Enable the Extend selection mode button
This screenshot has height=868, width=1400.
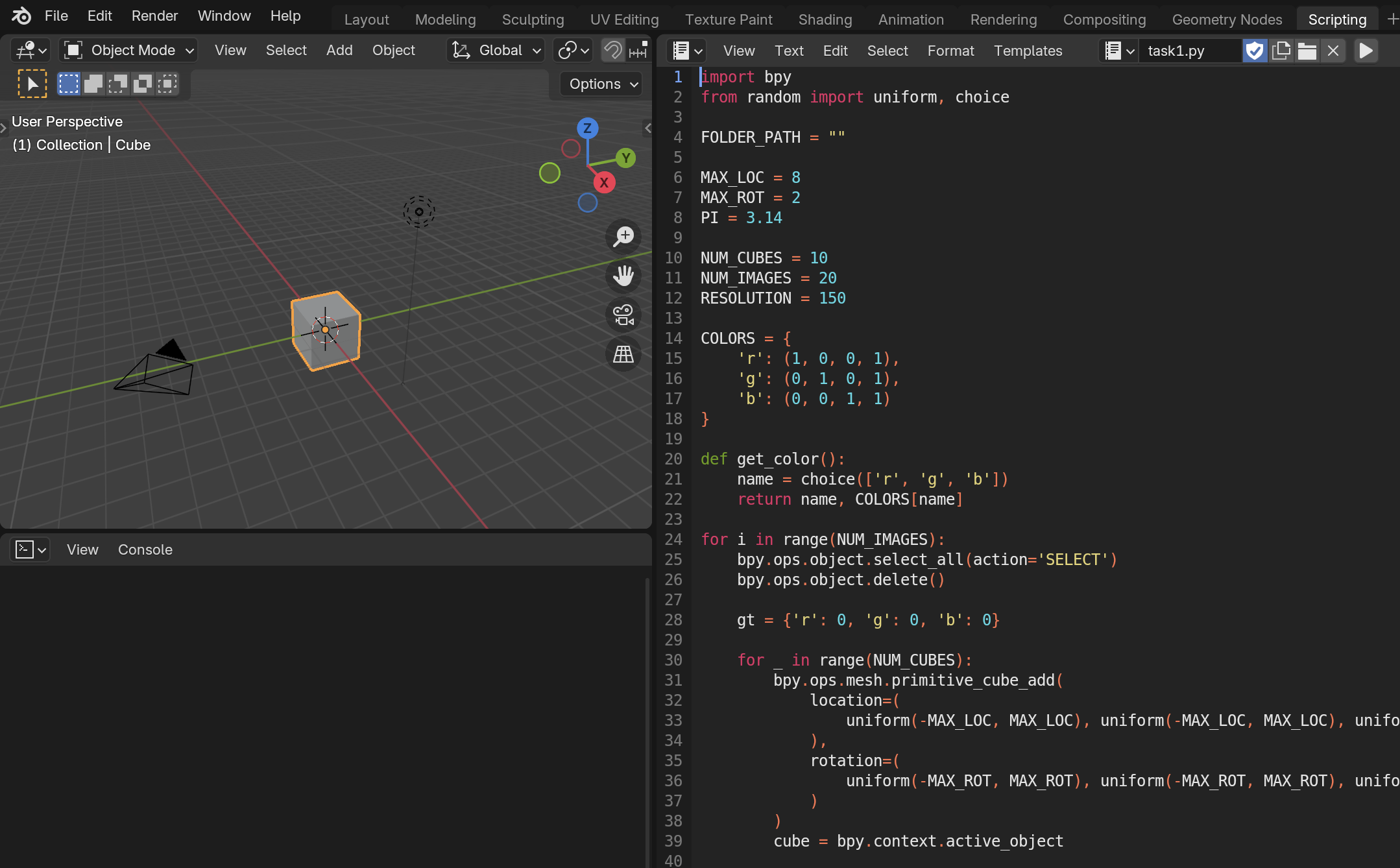pyautogui.click(x=93, y=84)
